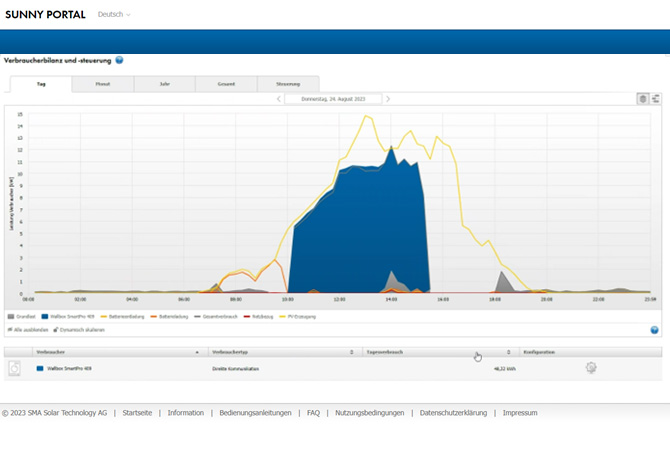The image size is (670, 449).
Task: Open the Startseite footer link
Action: click(137, 413)
